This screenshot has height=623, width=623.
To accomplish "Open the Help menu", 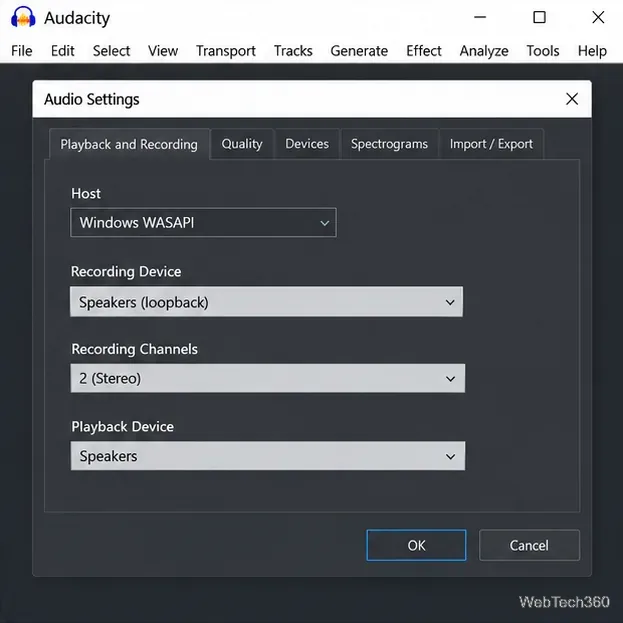I will tap(592, 51).
